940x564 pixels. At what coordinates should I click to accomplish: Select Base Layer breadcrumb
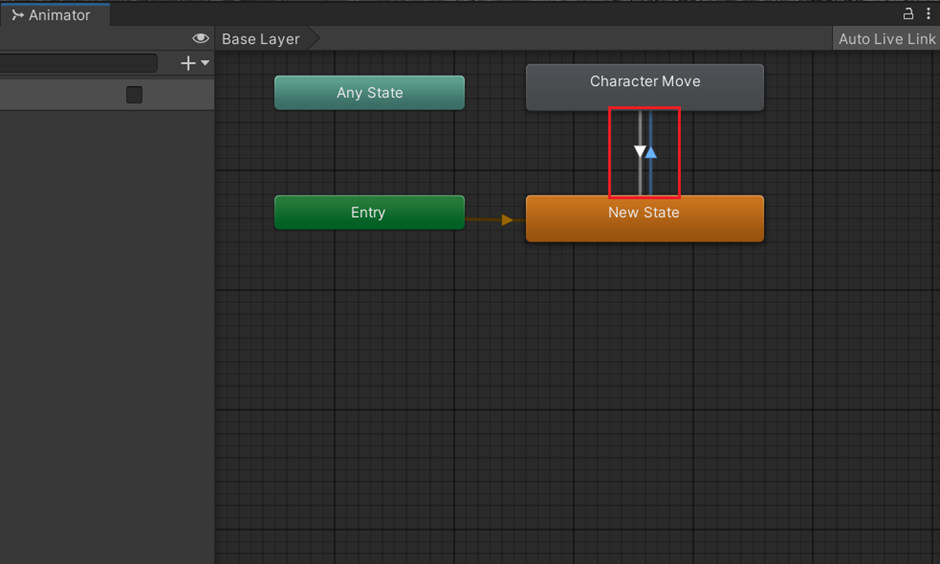[x=261, y=39]
